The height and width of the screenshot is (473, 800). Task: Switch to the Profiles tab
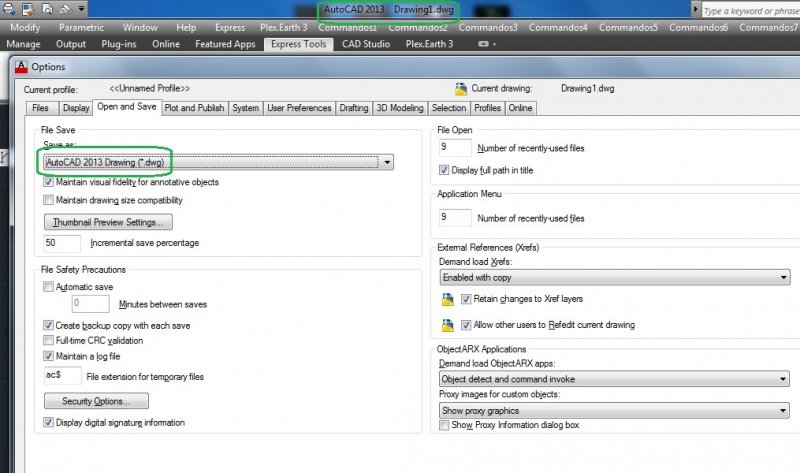[x=487, y=108]
